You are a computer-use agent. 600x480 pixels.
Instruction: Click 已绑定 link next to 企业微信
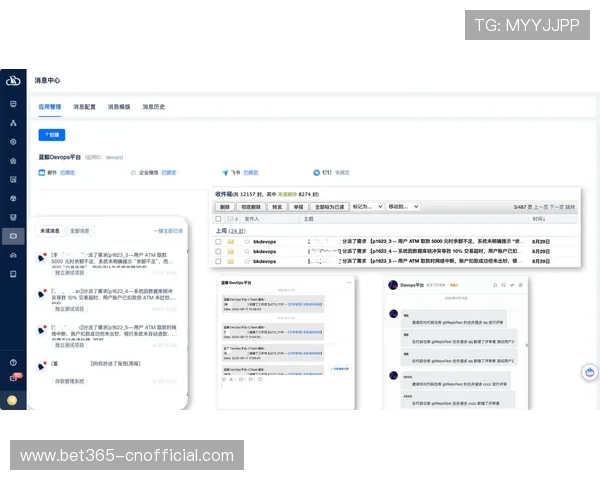[169, 173]
